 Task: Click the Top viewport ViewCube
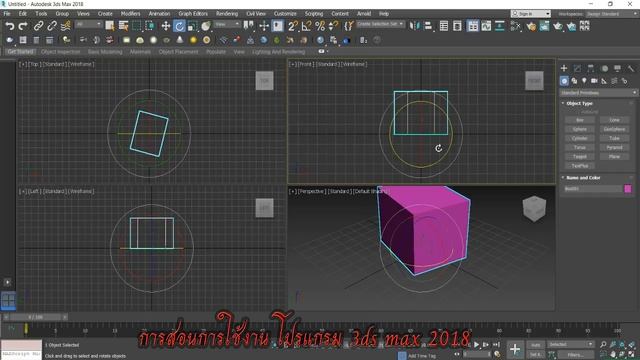(x=264, y=80)
